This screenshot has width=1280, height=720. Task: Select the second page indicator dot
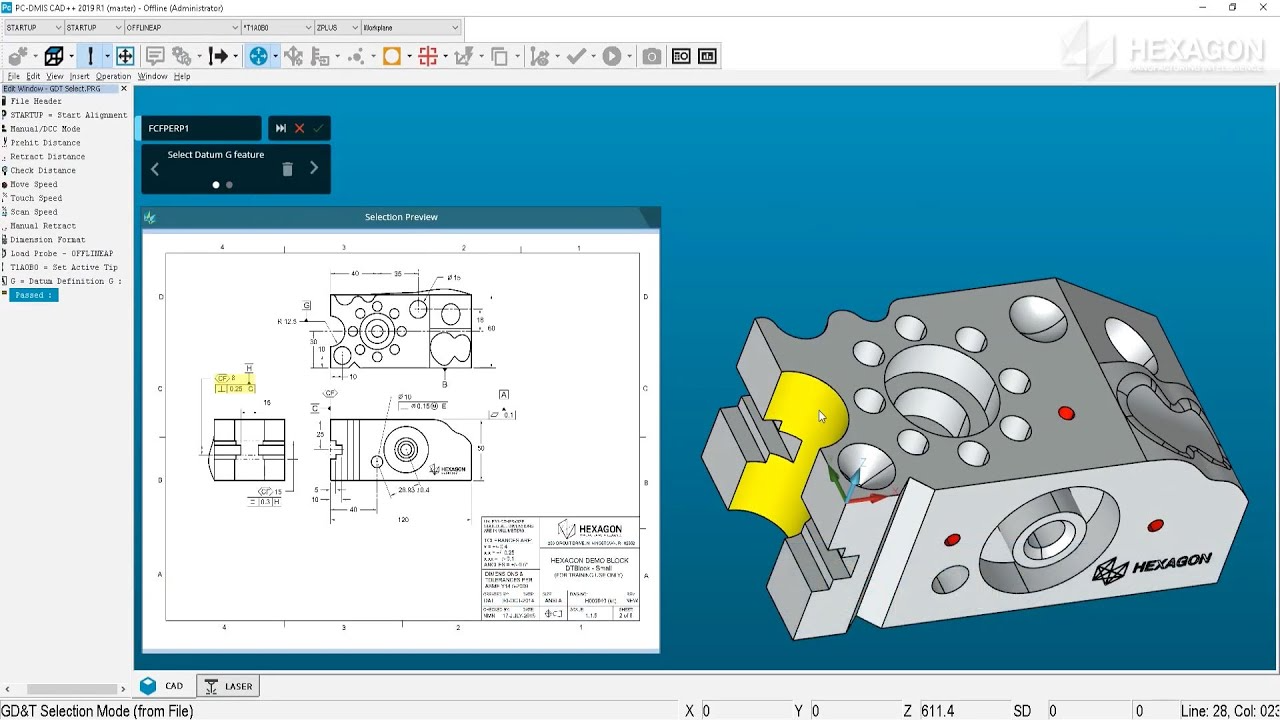[229, 185]
